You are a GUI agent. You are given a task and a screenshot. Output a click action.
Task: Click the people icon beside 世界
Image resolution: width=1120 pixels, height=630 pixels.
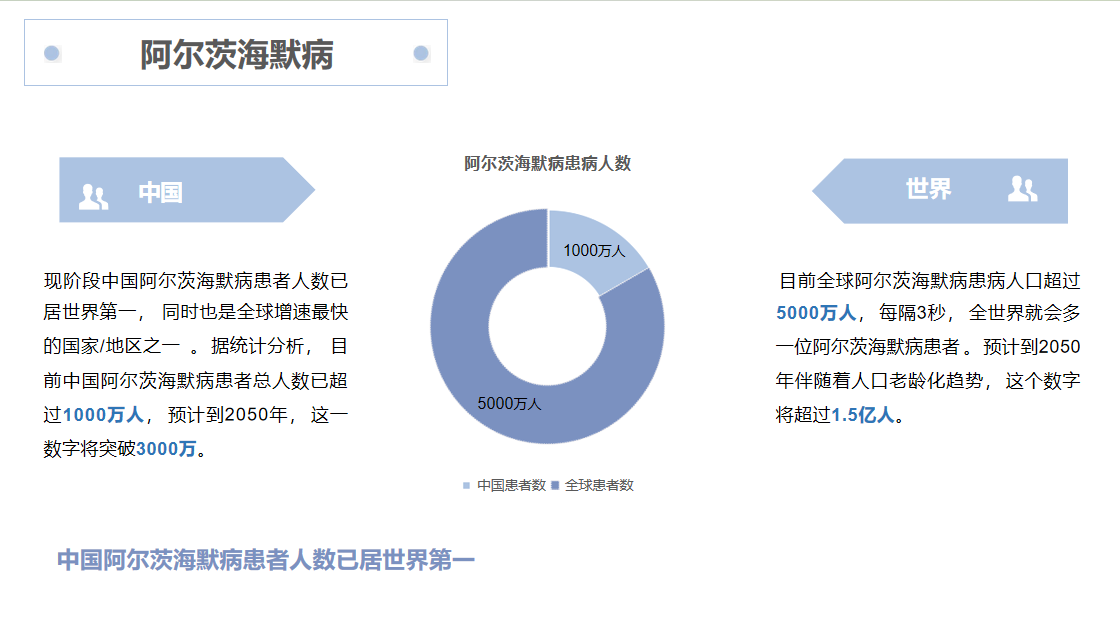pos(1022,189)
